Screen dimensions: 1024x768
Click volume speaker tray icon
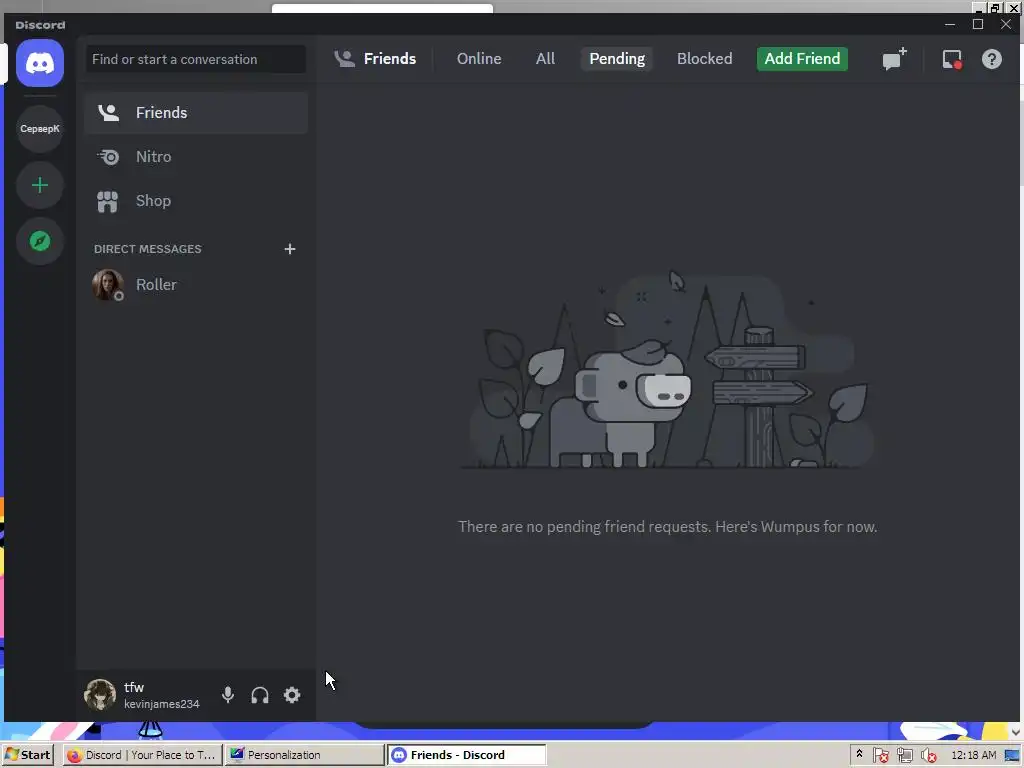(x=928, y=756)
